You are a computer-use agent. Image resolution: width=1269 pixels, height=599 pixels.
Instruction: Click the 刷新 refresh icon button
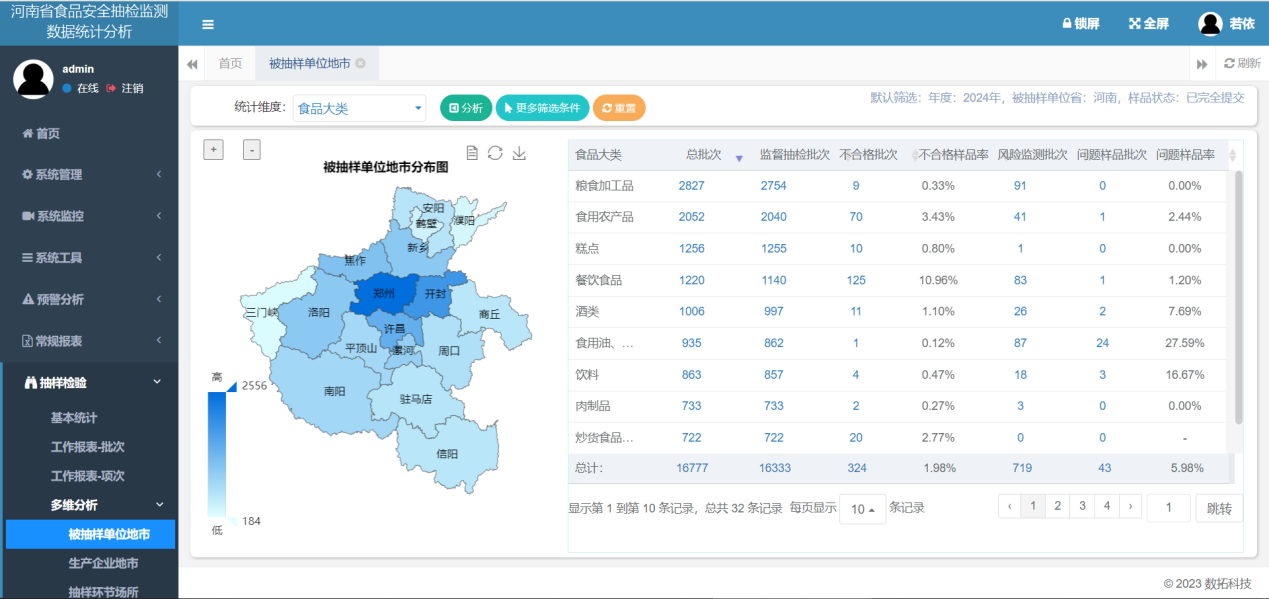(x=1242, y=63)
